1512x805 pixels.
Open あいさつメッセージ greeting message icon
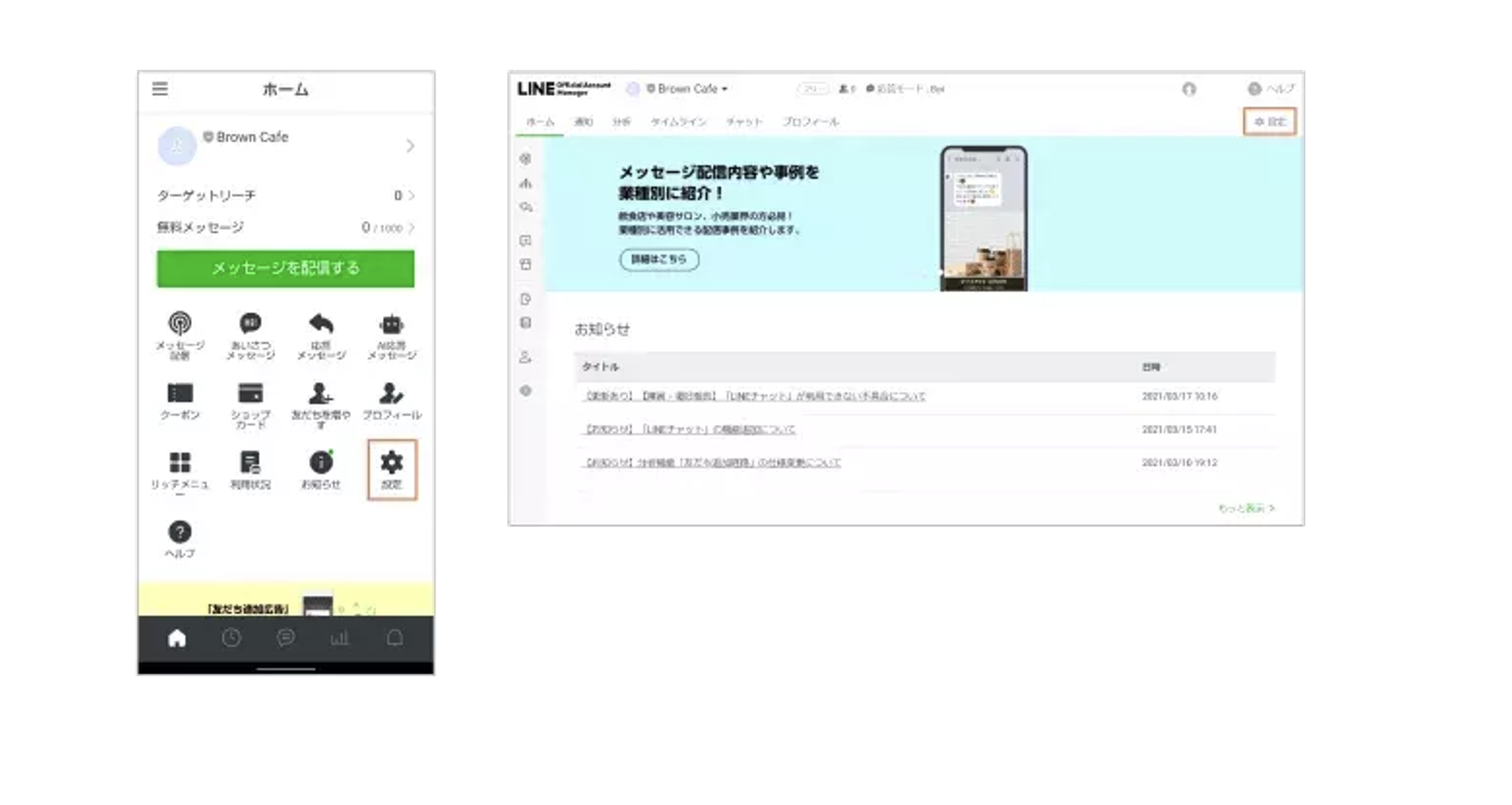pyautogui.click(x=250, y=323)
